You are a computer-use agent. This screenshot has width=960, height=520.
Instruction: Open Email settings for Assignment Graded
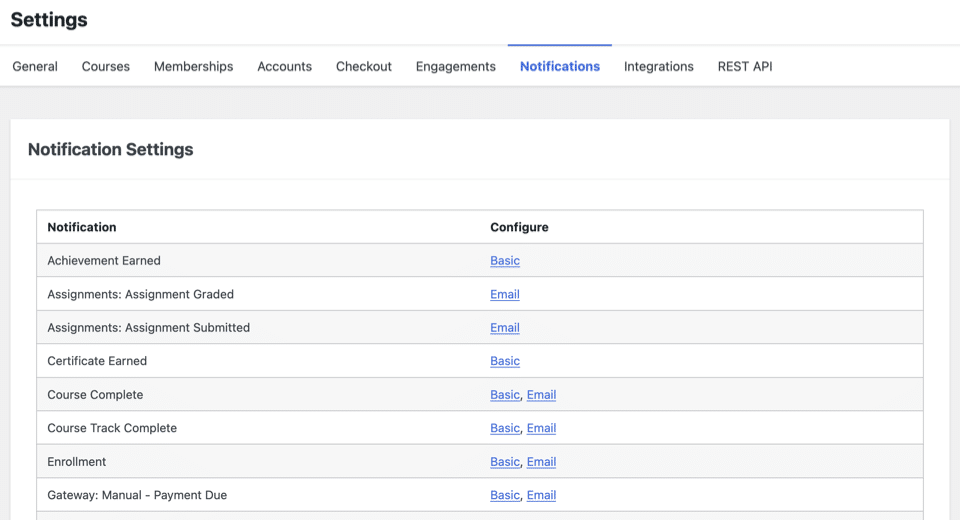click(505, 294)
